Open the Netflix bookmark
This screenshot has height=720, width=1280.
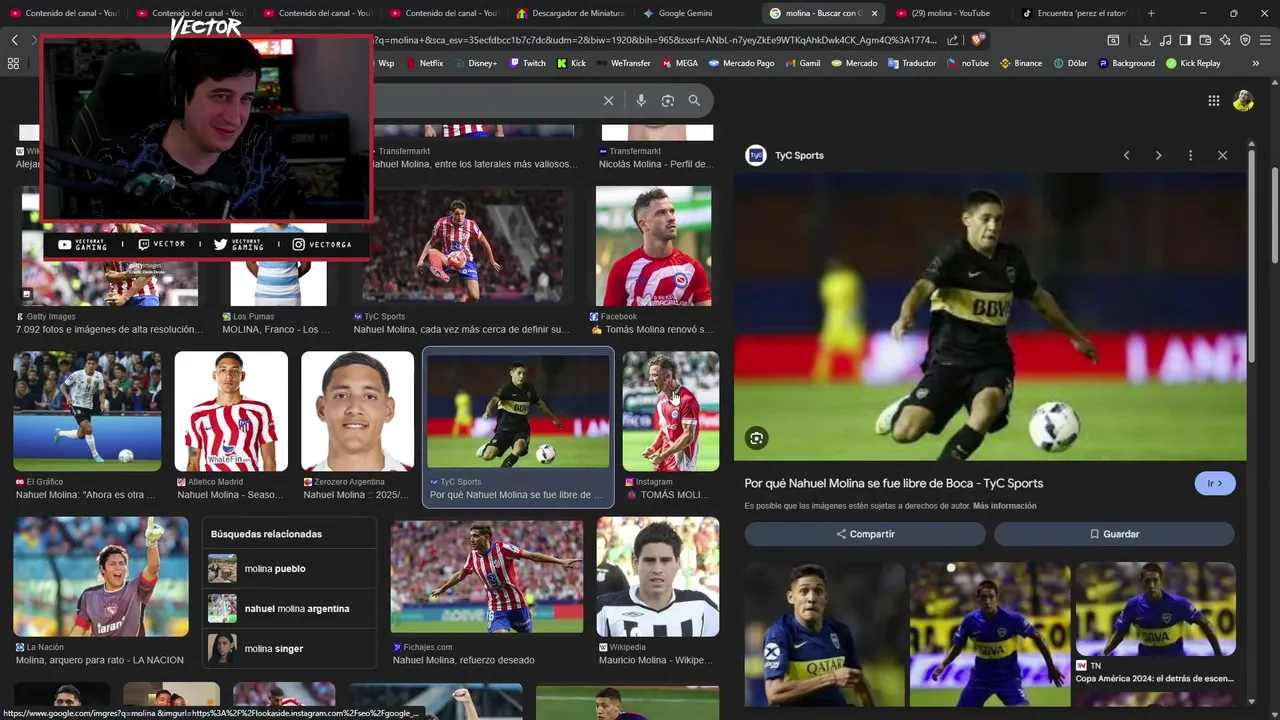tap(424, 63)
